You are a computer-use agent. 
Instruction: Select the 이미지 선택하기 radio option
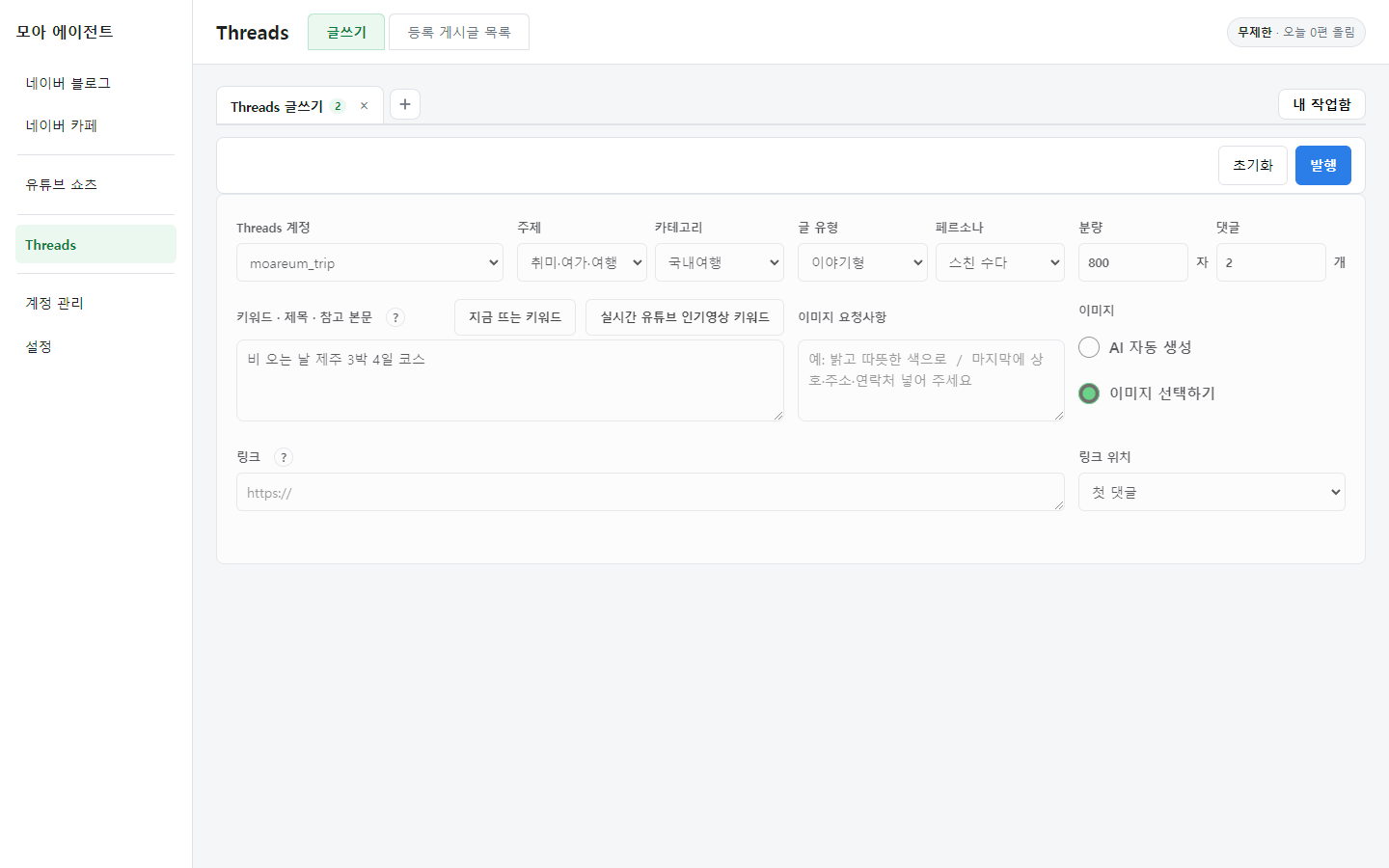(1089, 393)
